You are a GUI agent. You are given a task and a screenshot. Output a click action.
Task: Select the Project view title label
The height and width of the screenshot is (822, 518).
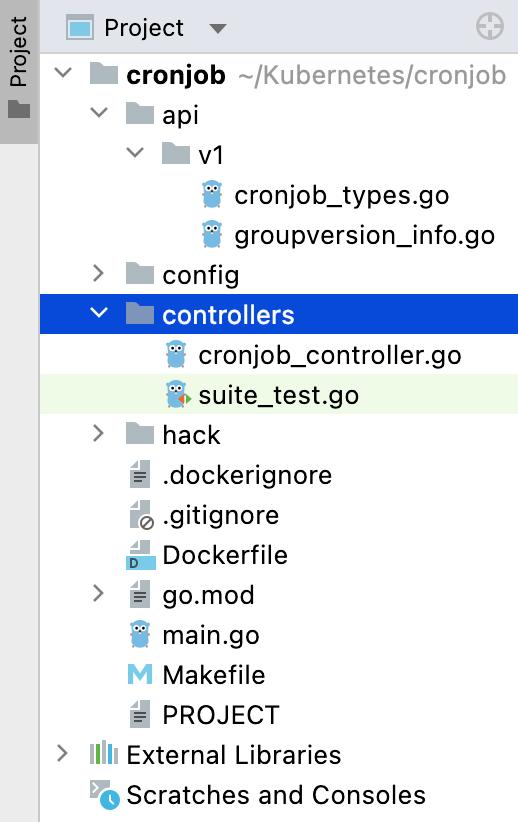point(144,28)
